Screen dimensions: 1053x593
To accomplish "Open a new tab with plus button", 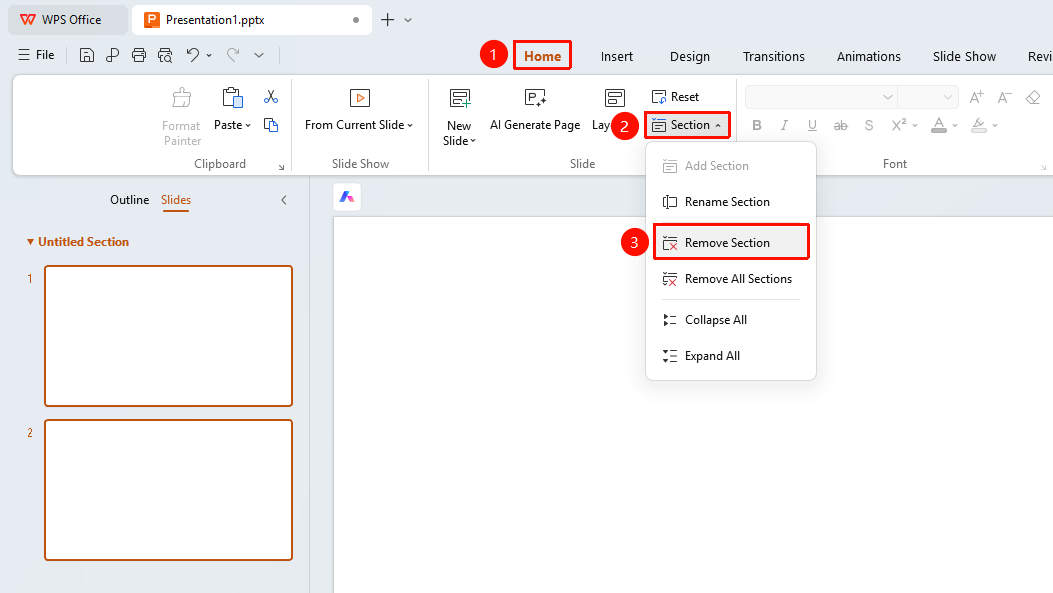I will [x=387, y=19].
